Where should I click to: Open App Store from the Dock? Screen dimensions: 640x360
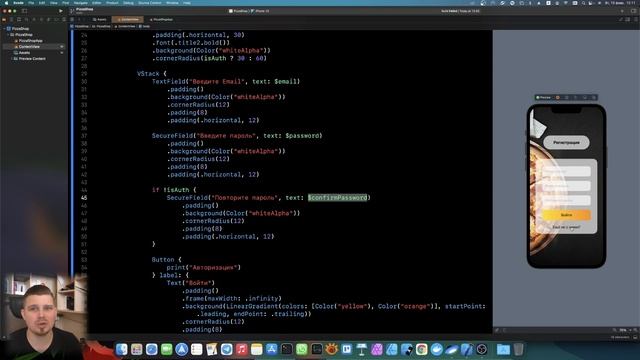[271, 349]
